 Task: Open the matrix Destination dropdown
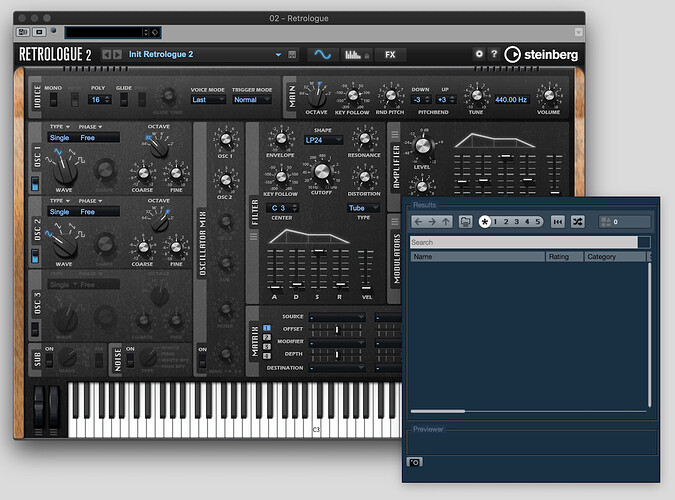click(x=337, y=368)
